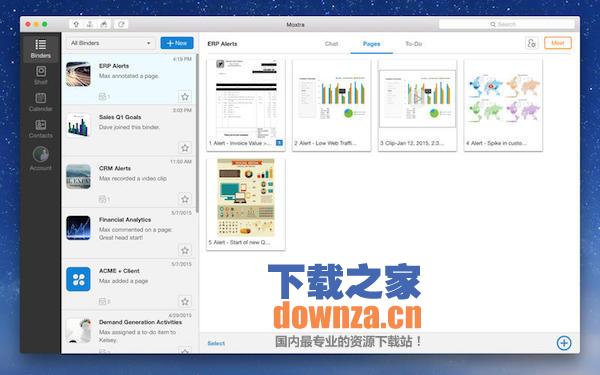The height and width of the screenshot is (375, 600).
Task: Select the 'CRM Alerts' binder title
Action: 115,168
